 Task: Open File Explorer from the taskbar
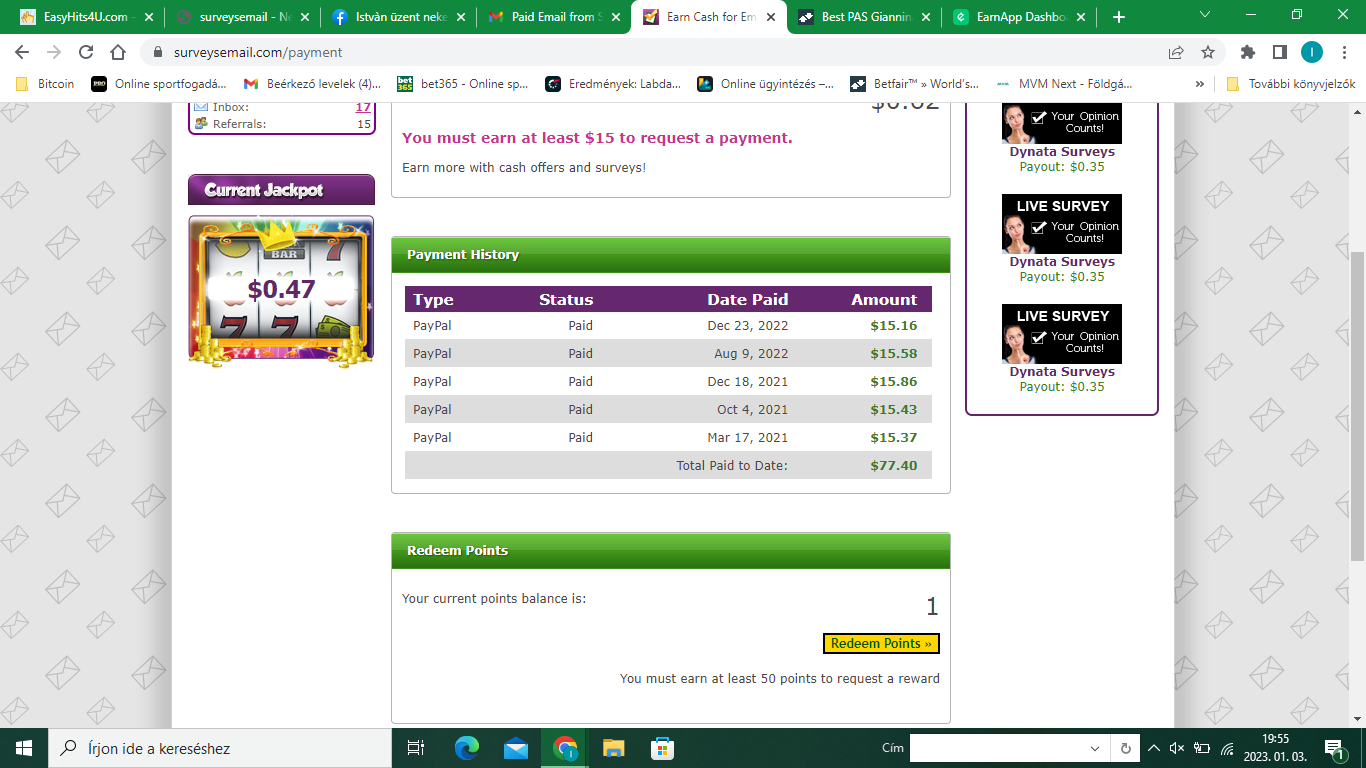pos(613,748)
